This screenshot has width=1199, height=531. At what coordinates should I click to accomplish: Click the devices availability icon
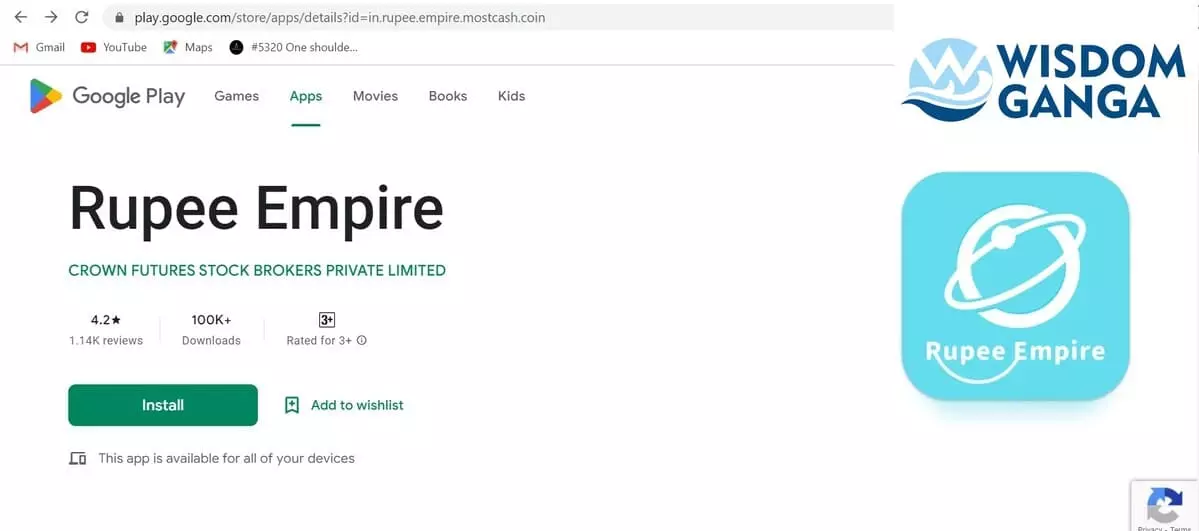[77, 458]
